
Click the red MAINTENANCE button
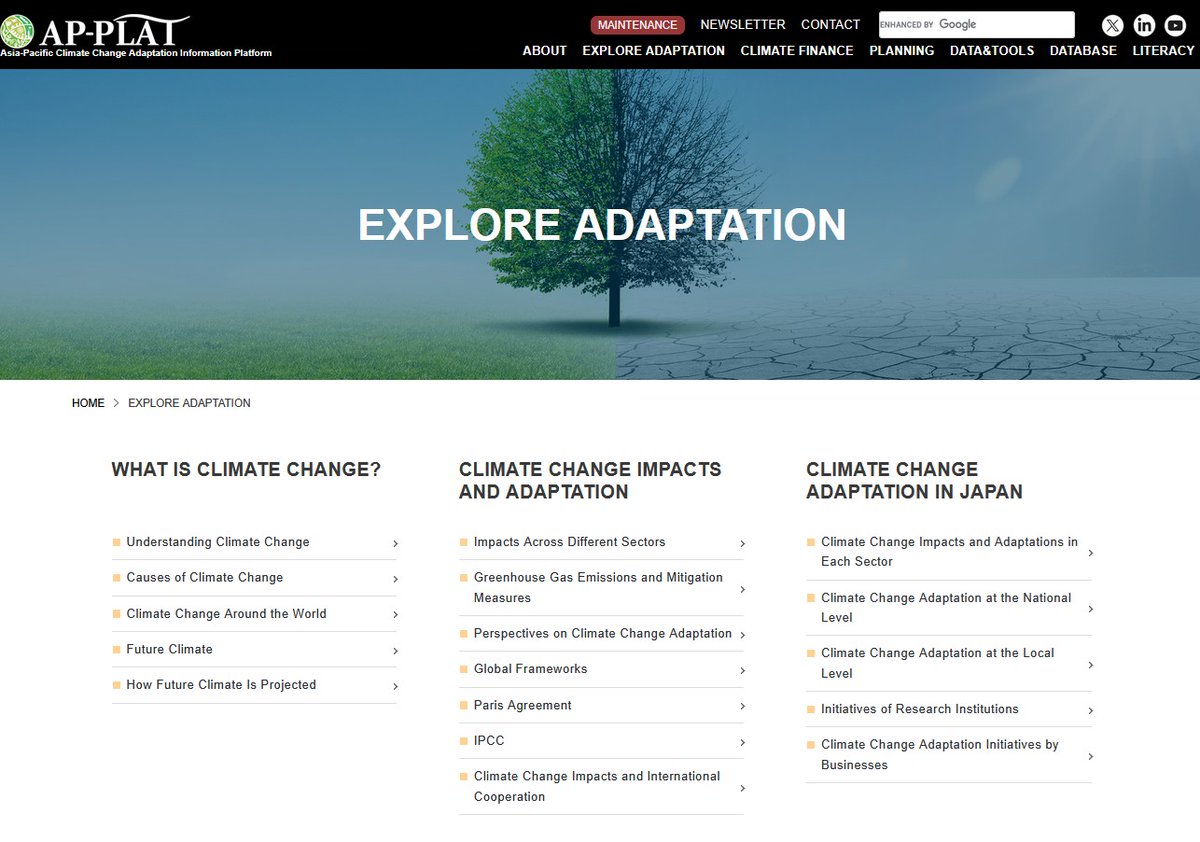click(638, 25)
